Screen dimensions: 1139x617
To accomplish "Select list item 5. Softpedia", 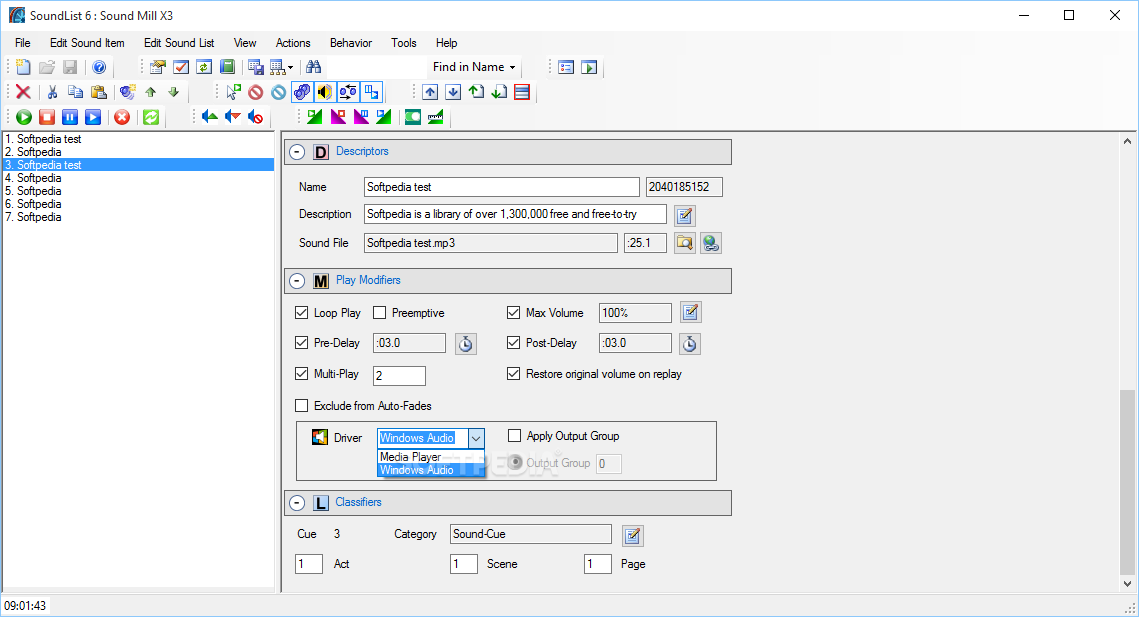I will 138,191.
